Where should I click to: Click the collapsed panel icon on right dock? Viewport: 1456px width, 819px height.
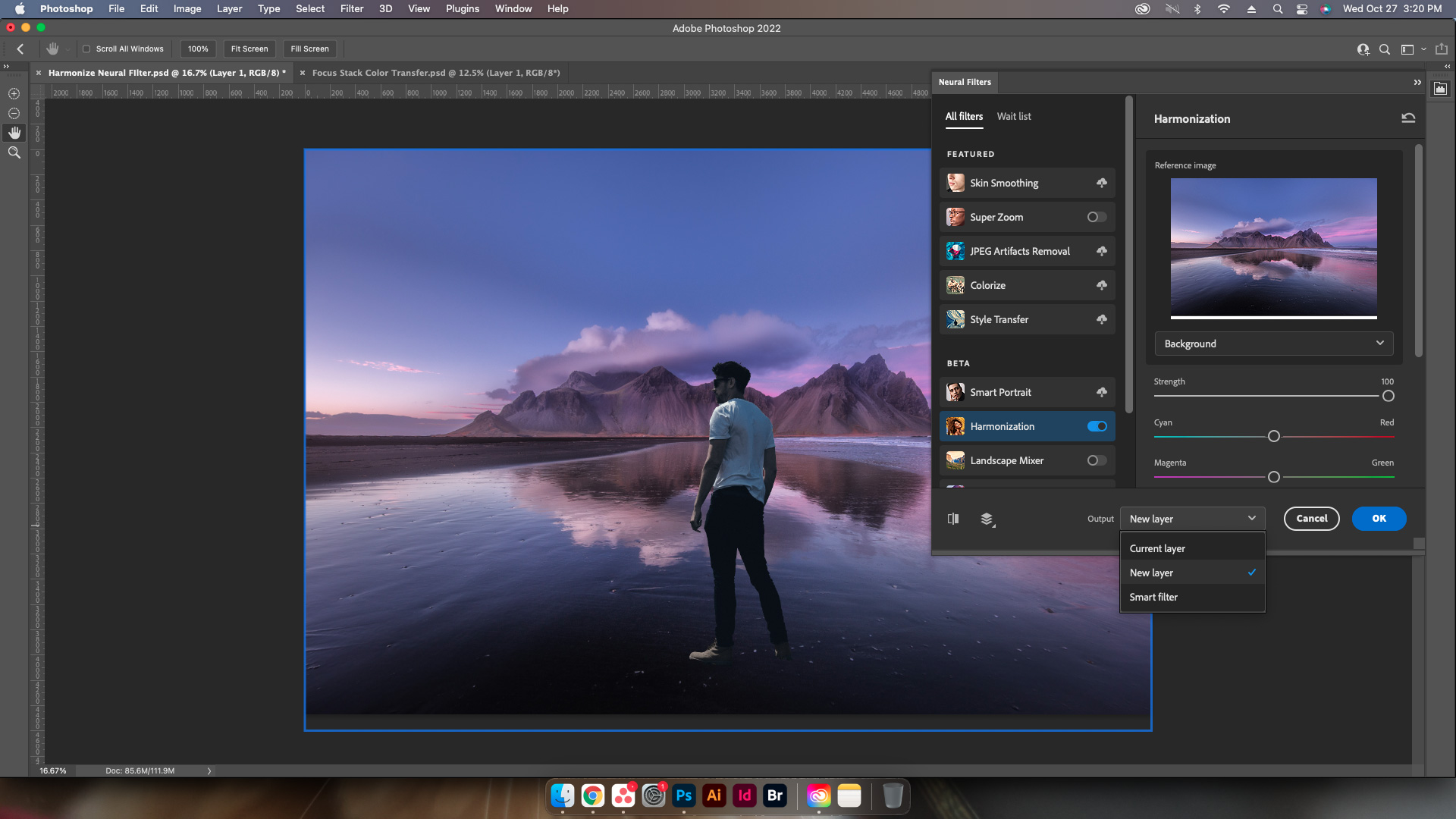[1440, 89]
